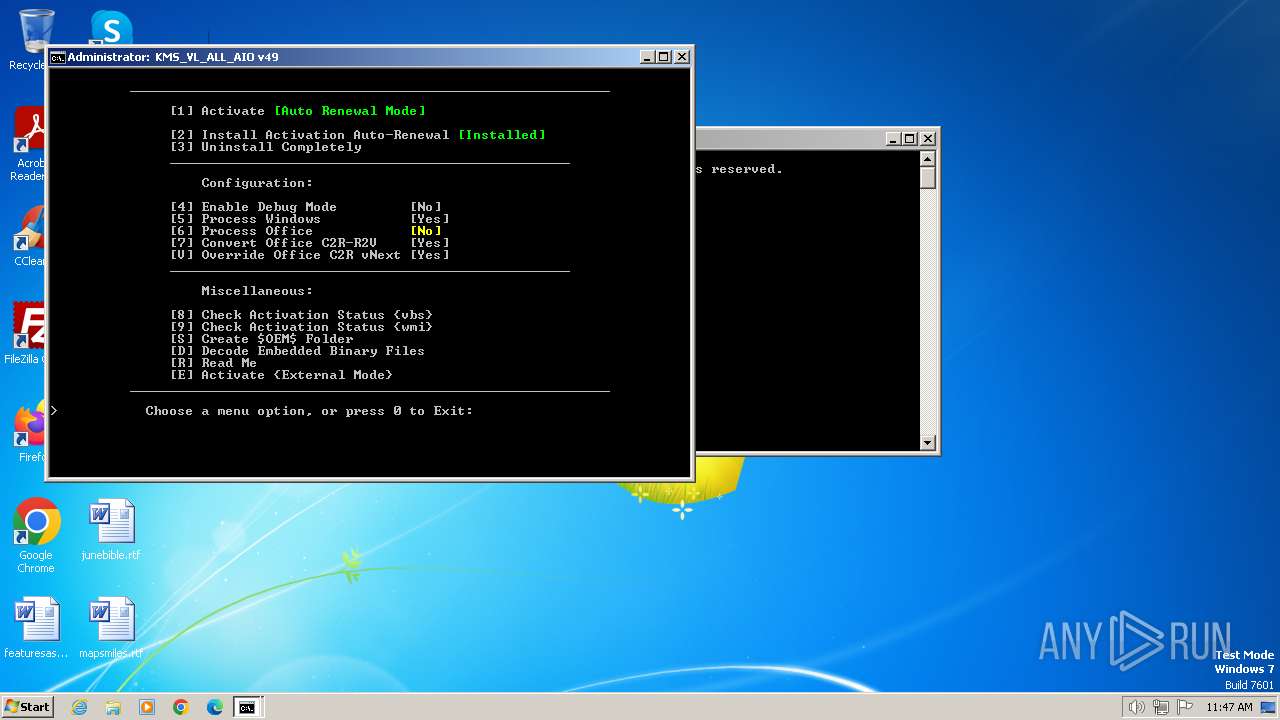Open Internet Explorer from the taskbar
The image size is (1280, 720).
click(x=79, y=707)
